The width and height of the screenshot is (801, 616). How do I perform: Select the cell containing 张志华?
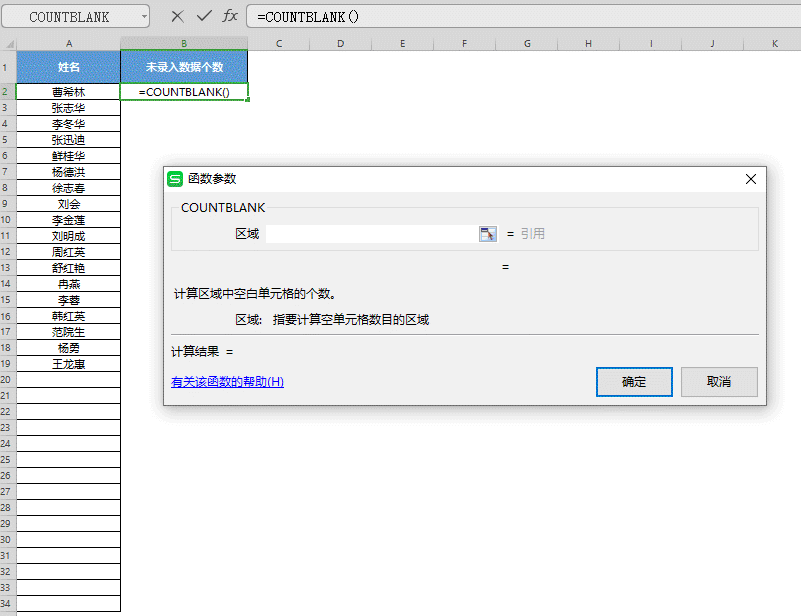[68, 107]
